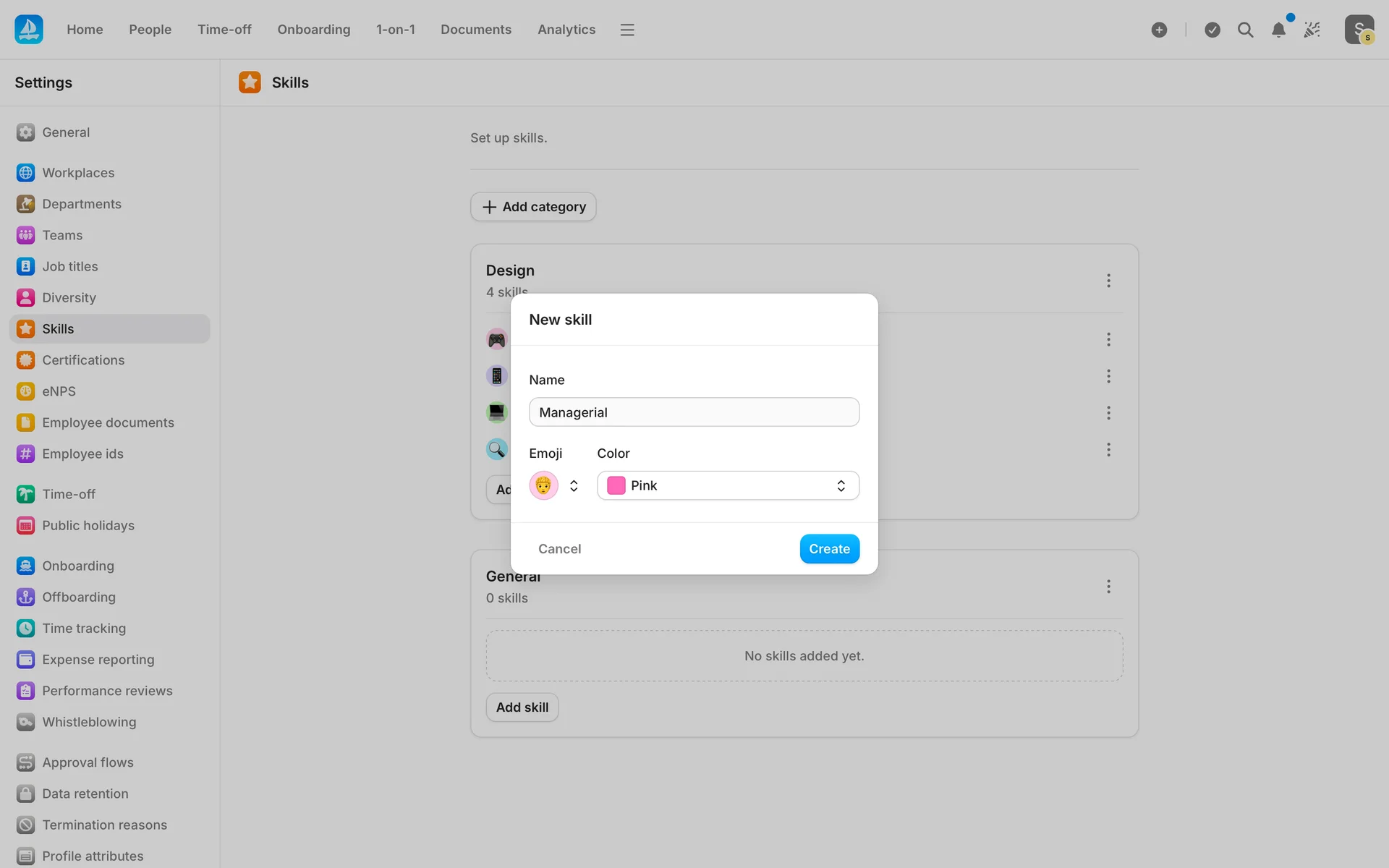Open search with the magnifier icon
1389x868 pixels.
coord(1245,30)
